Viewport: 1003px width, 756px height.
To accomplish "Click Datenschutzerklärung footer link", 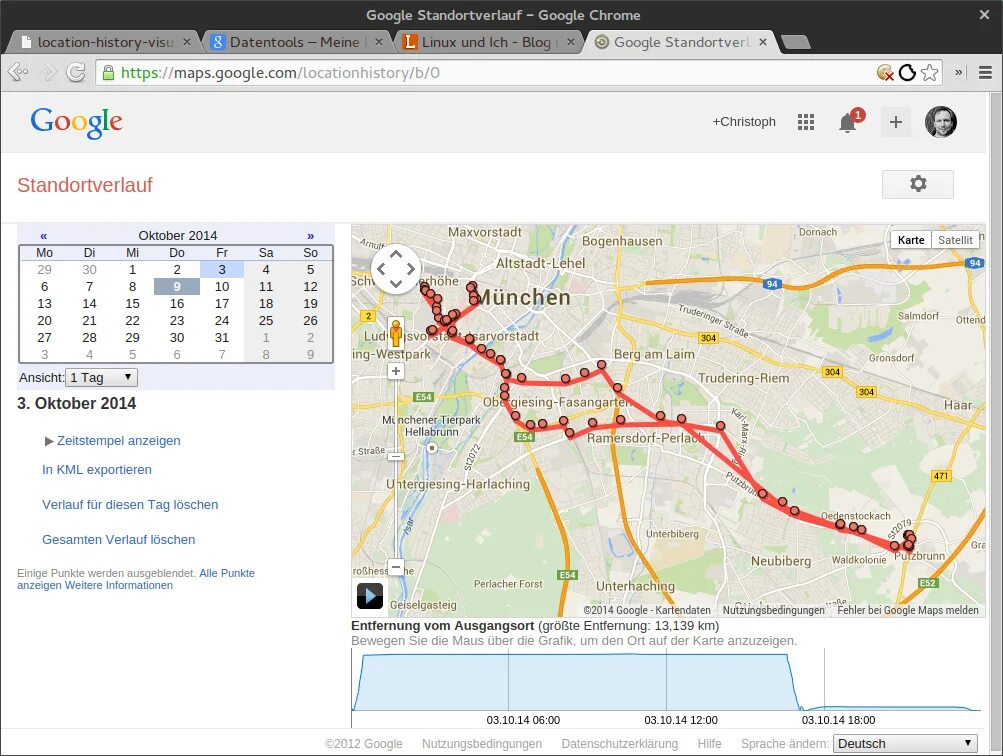I will 619,744.
